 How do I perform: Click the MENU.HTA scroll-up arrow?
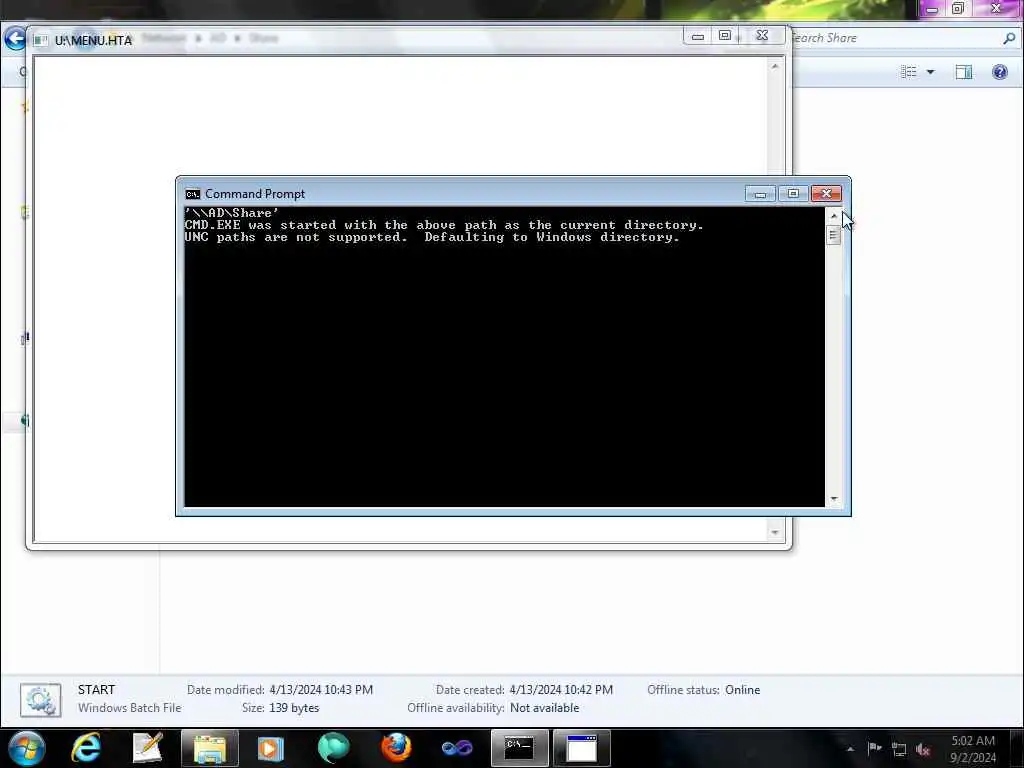click(775, 67)
